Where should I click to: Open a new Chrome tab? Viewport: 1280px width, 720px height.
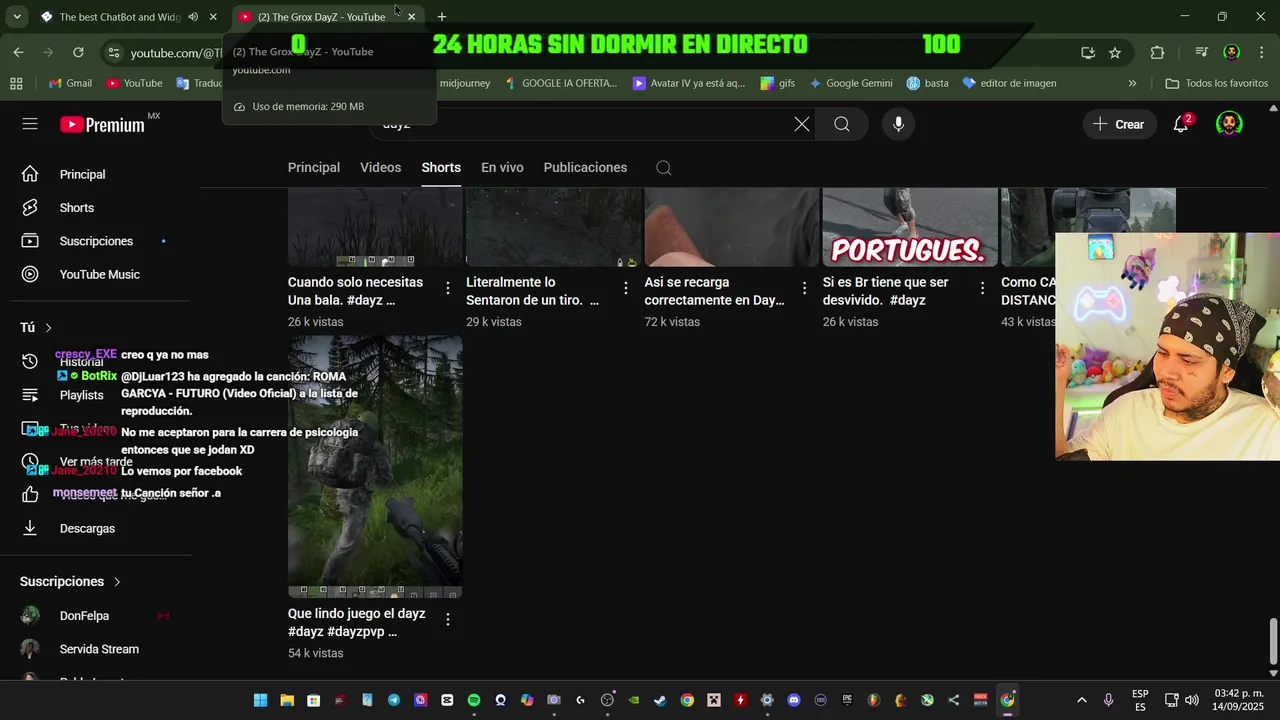coord(442,17)
